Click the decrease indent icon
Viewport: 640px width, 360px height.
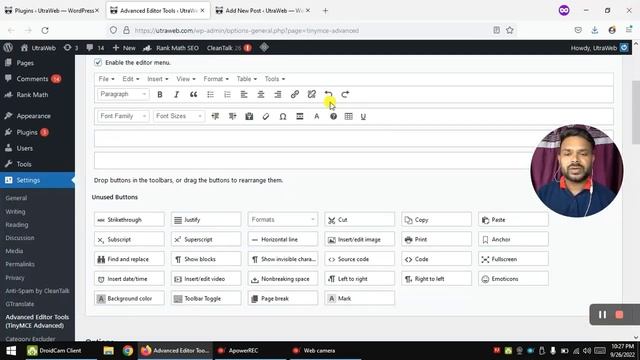215,116
